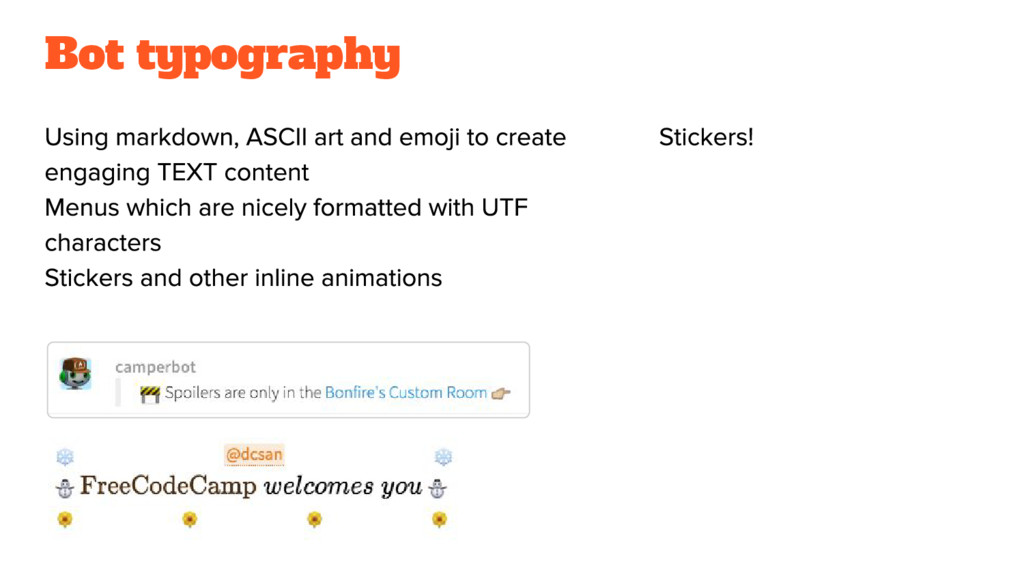Image resolution: width=1024 pixels, height=576 pixels.
Task: Select the snowflake emoji left of @dcsan
Action: click(65, 456)
